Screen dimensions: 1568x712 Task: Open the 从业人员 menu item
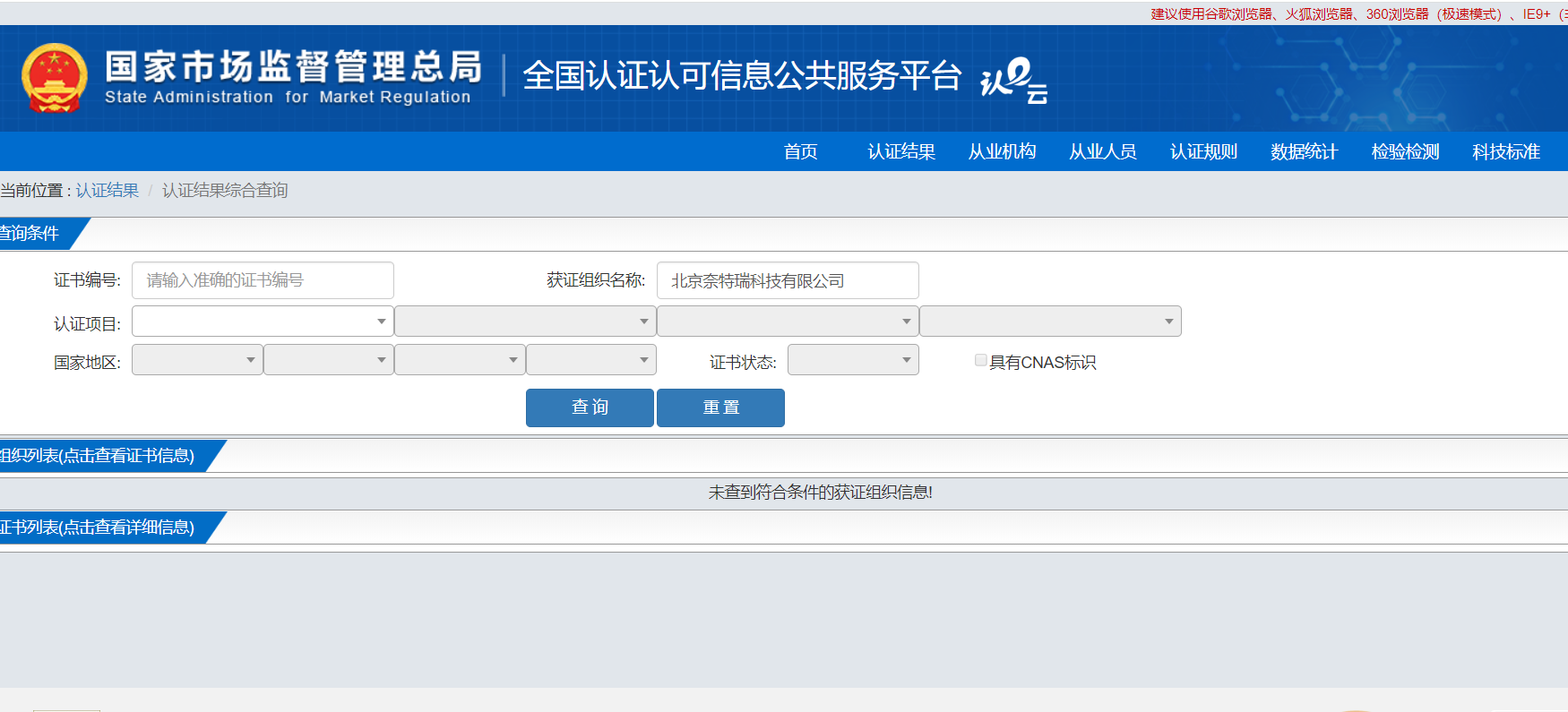coord(1103,151)
